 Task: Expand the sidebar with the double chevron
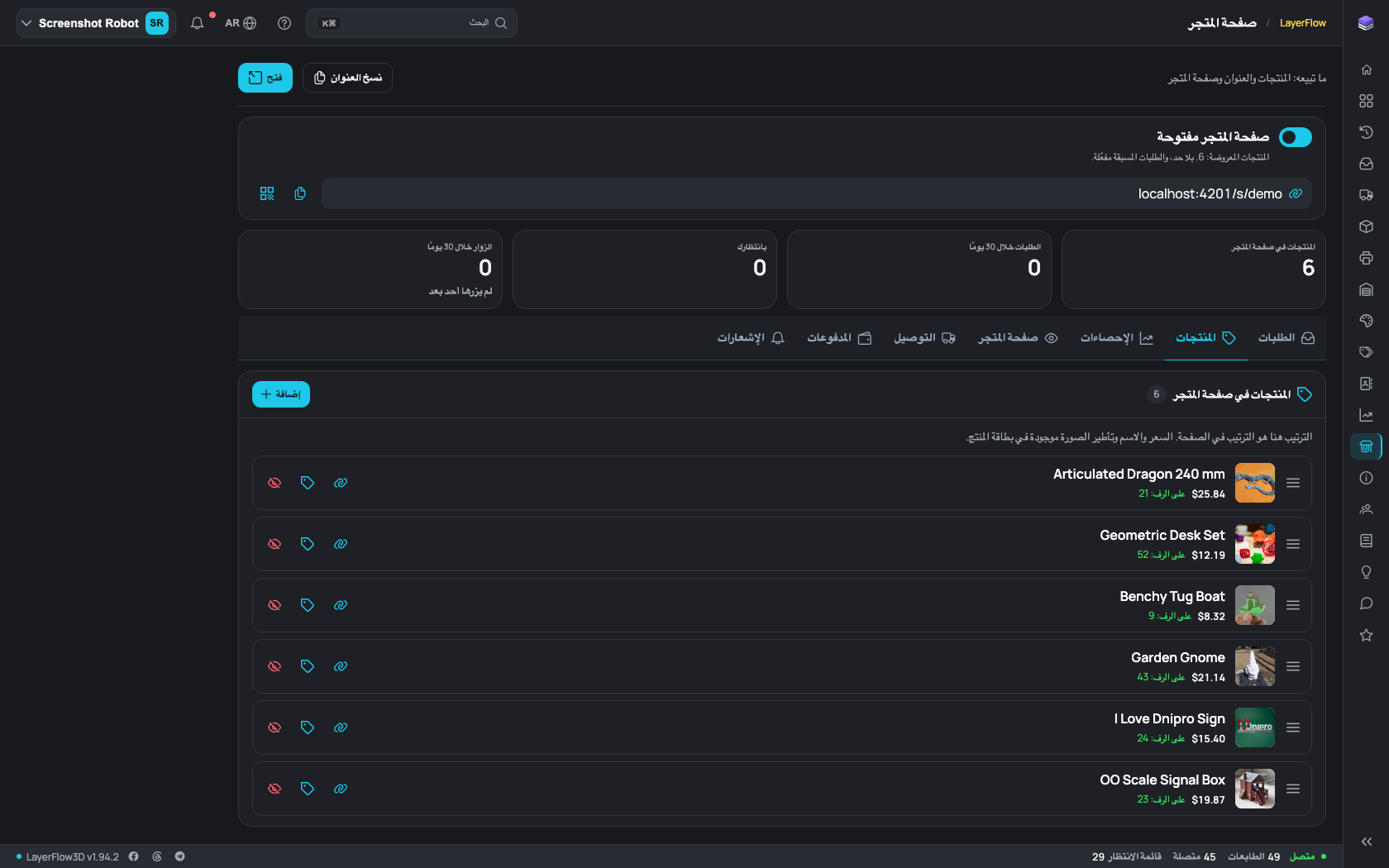pyautogui.click(x=1366, y=842)
